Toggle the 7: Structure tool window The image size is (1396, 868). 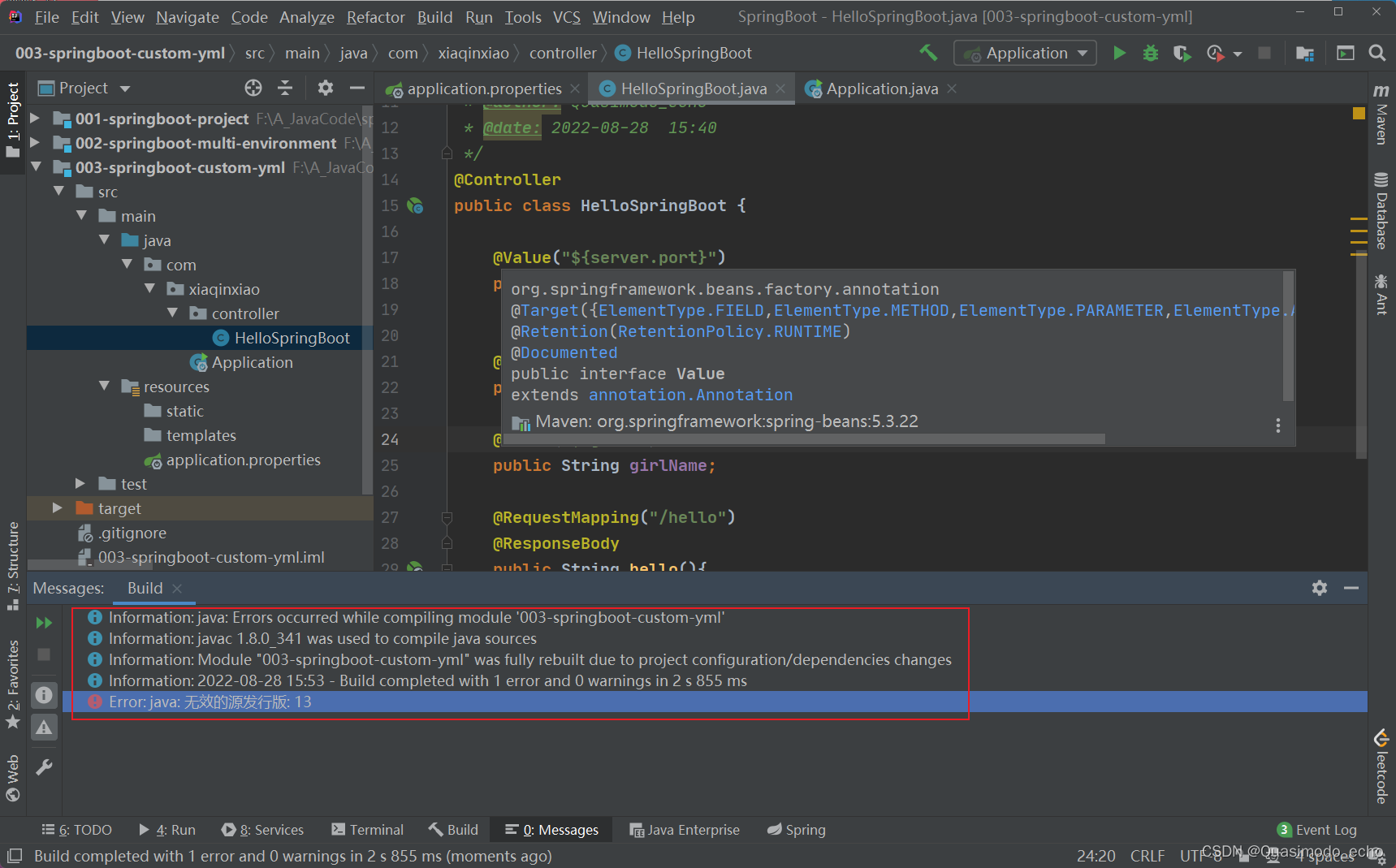[x=13, y=568]
